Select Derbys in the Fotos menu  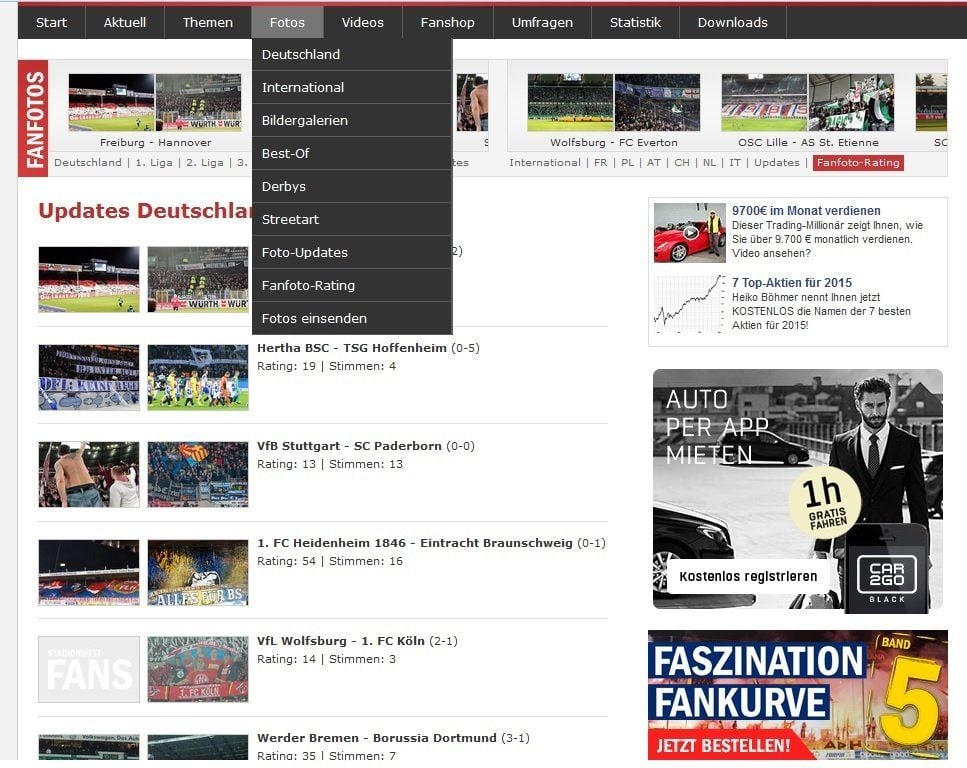click(352, 186)
